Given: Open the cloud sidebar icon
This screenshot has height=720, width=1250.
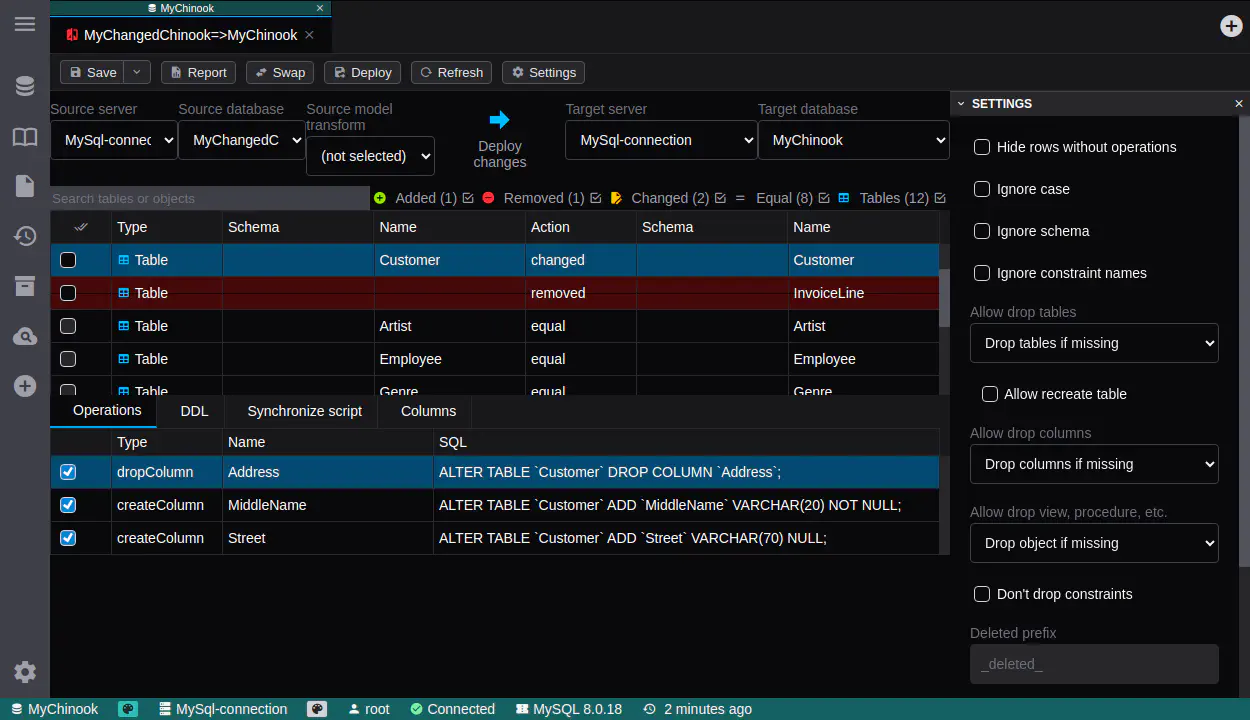Looking at the screenshot, I should (x=25, y=337).
